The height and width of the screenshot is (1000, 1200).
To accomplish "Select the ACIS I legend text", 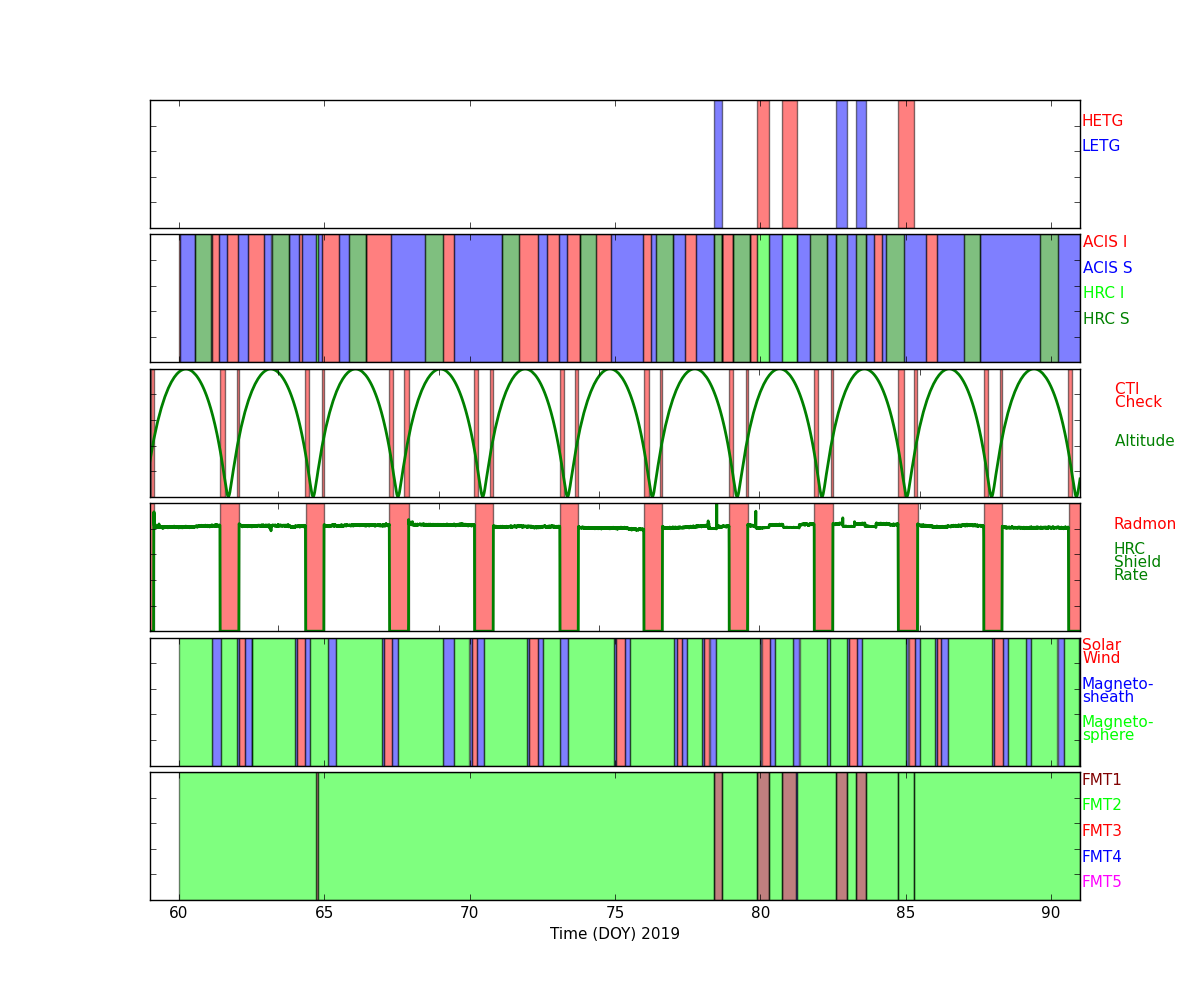I will click(1104, 242).
